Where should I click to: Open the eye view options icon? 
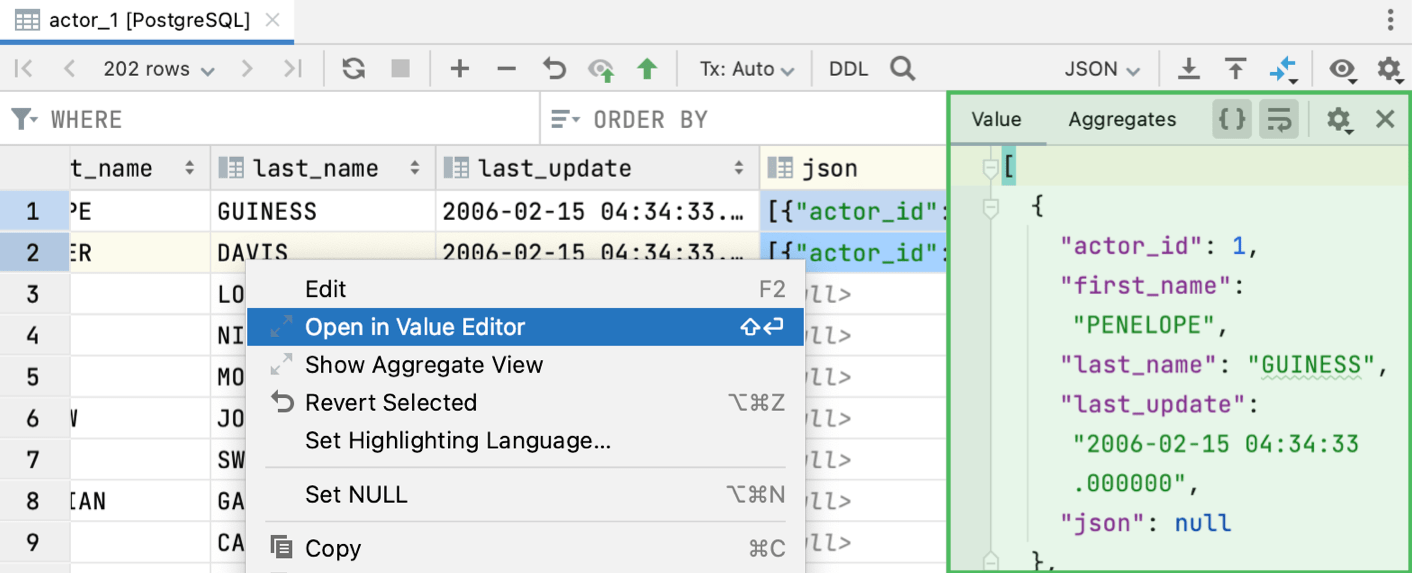pos(1342,69)
